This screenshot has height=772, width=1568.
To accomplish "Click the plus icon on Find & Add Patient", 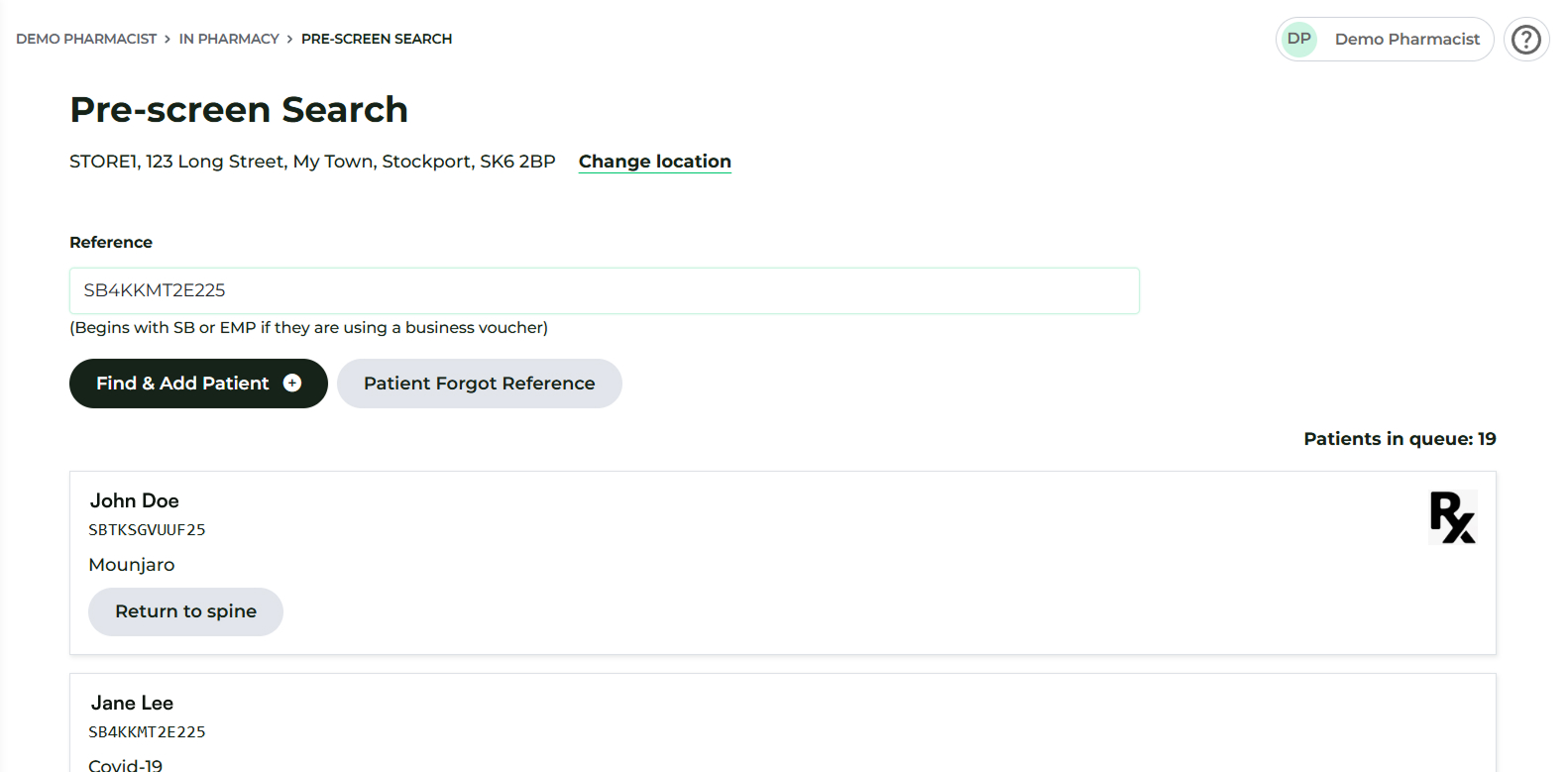I will click(292, 384).
